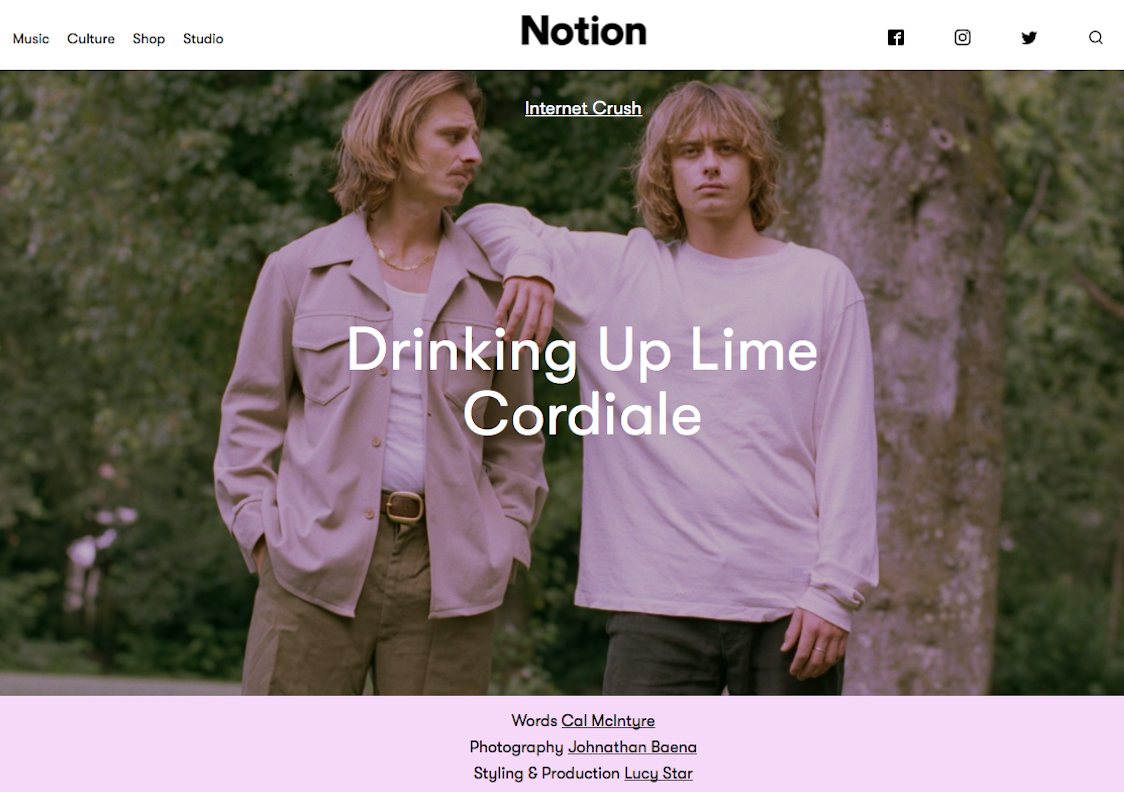Screen dimensions: 1124x792
Task: Click the Words credit label
Action: 534,720
